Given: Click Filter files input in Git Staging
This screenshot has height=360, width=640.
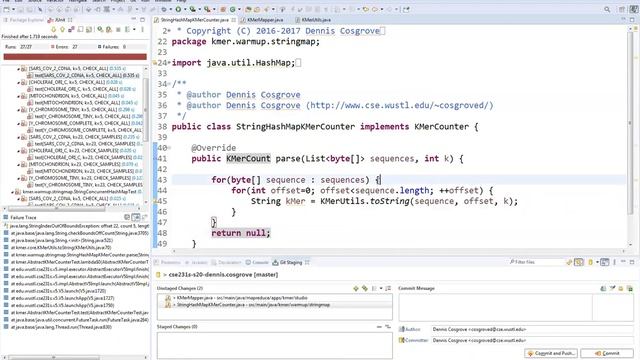Looking at the screenshot, I should (x=537, y=262).
